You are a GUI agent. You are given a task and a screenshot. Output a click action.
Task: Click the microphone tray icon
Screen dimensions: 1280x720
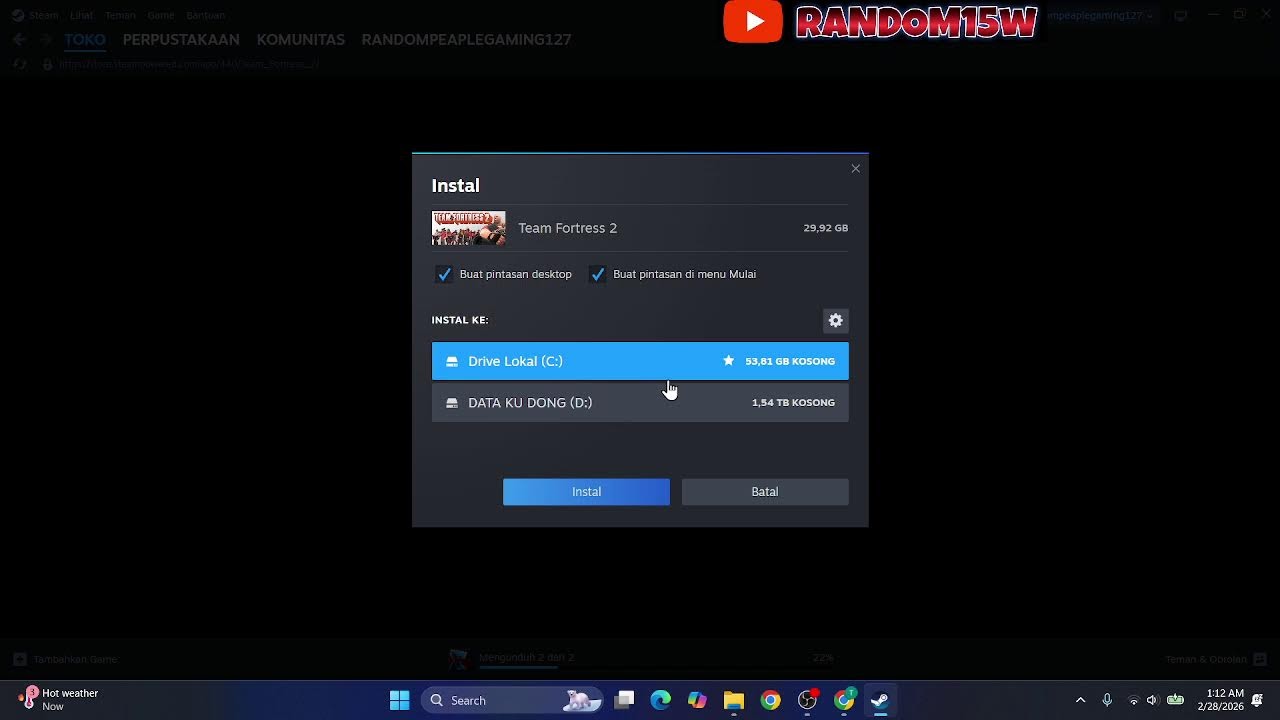click(1107, 700)
